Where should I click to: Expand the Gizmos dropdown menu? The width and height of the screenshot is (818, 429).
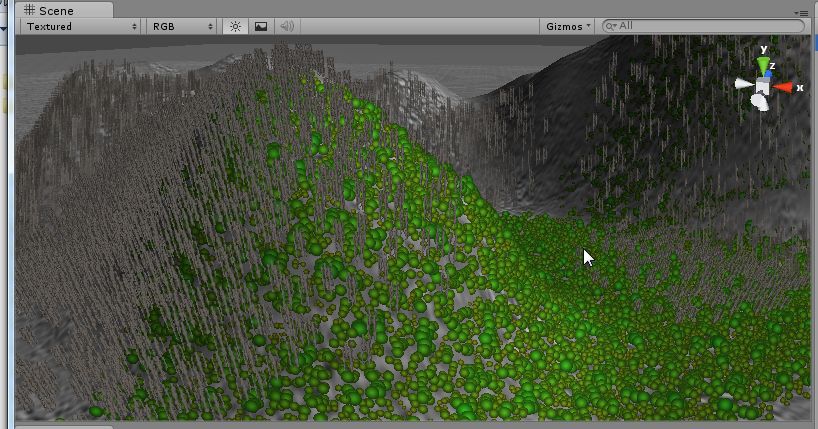click(568, 26)
